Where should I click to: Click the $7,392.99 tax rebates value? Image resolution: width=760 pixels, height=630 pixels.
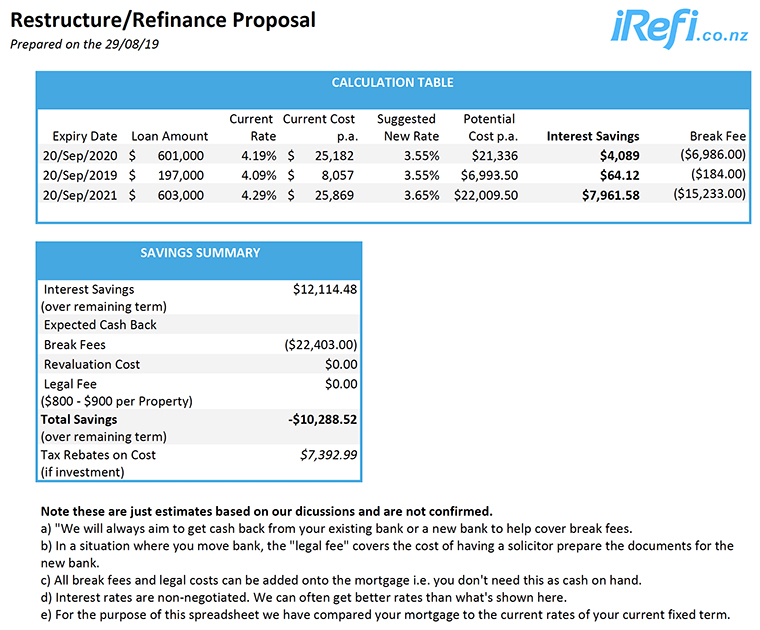(328, 455)
